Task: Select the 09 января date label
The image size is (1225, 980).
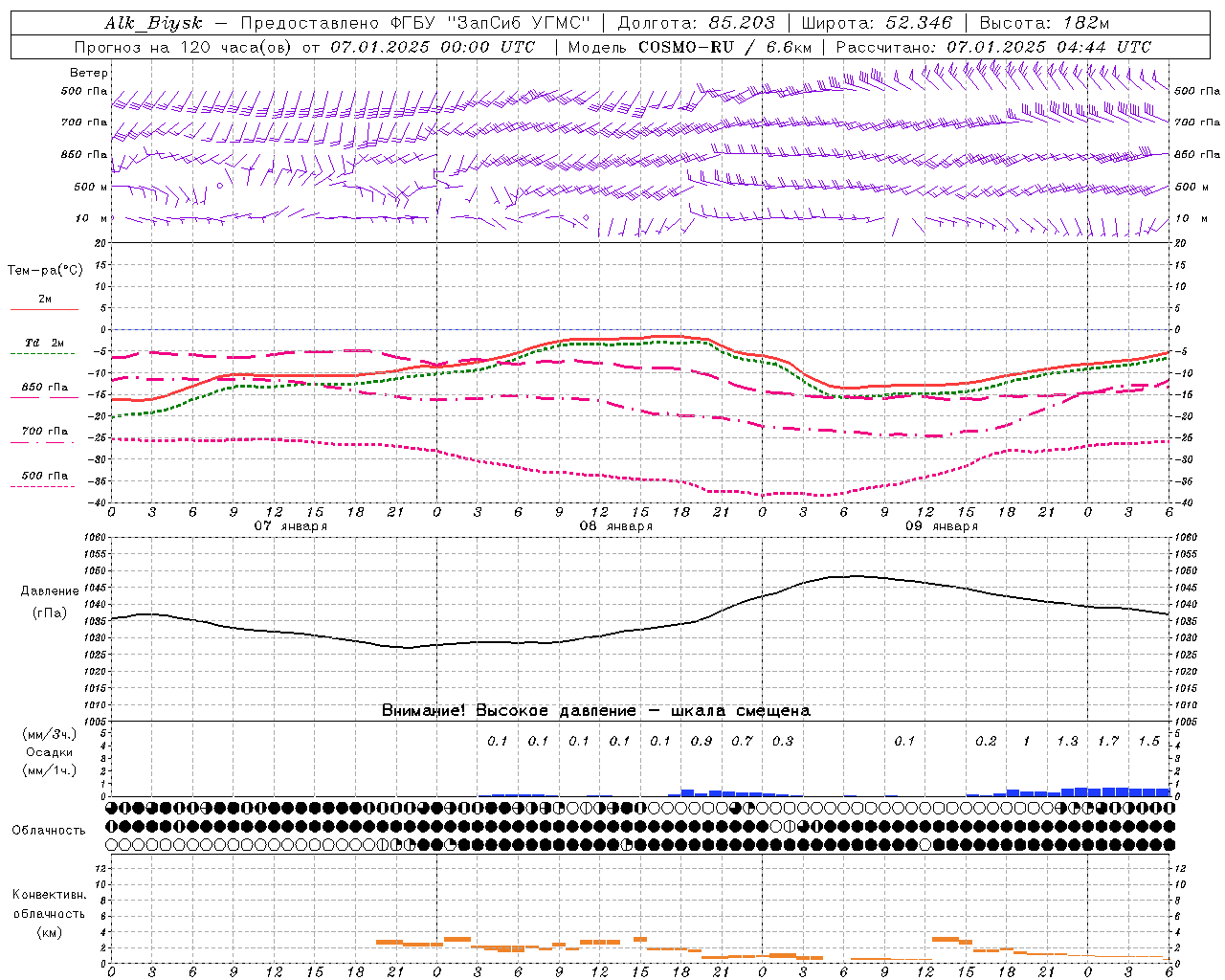Action: pos(942,526)
